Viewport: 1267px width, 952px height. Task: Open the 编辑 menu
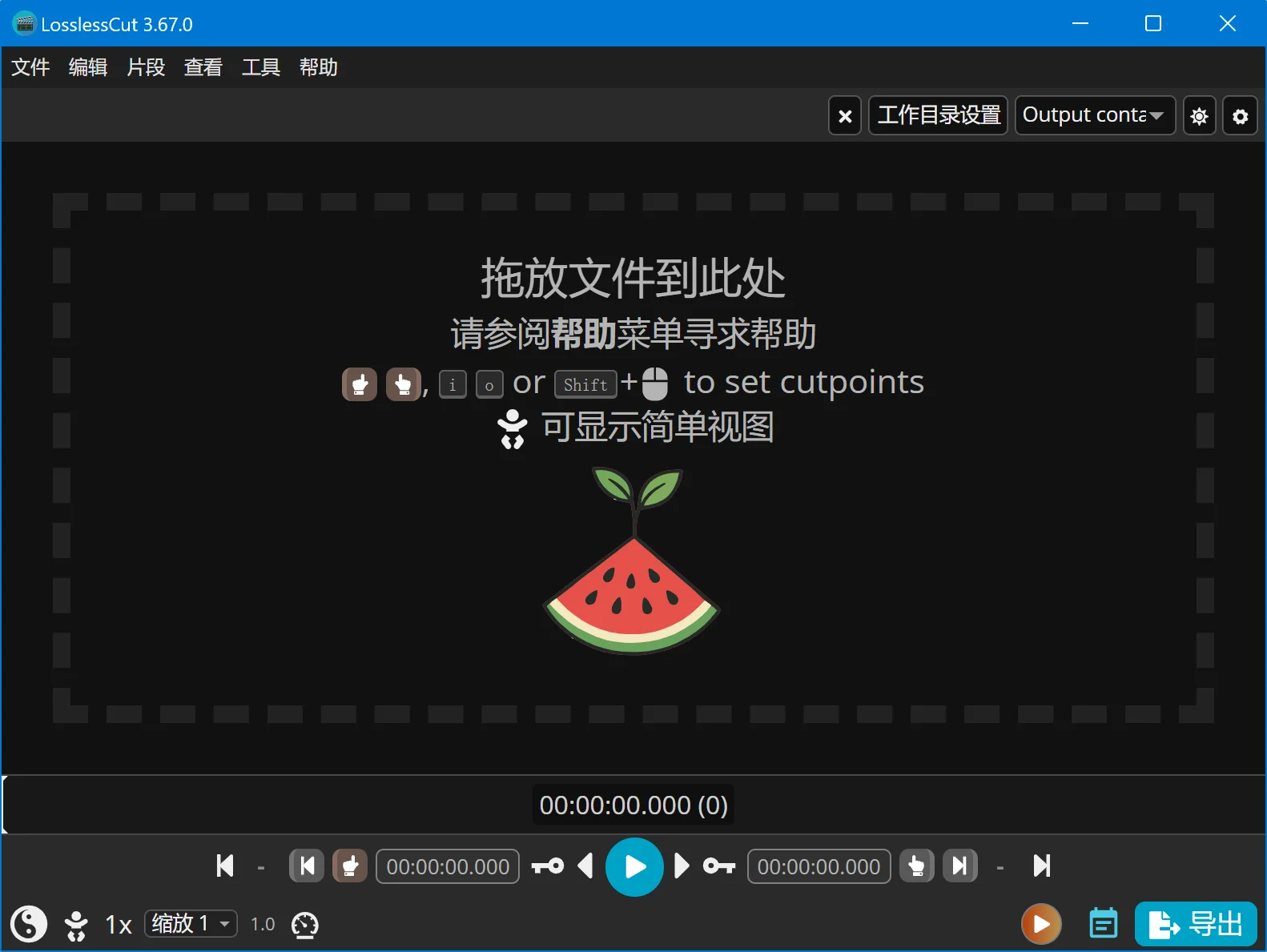(x=88, y=67)
